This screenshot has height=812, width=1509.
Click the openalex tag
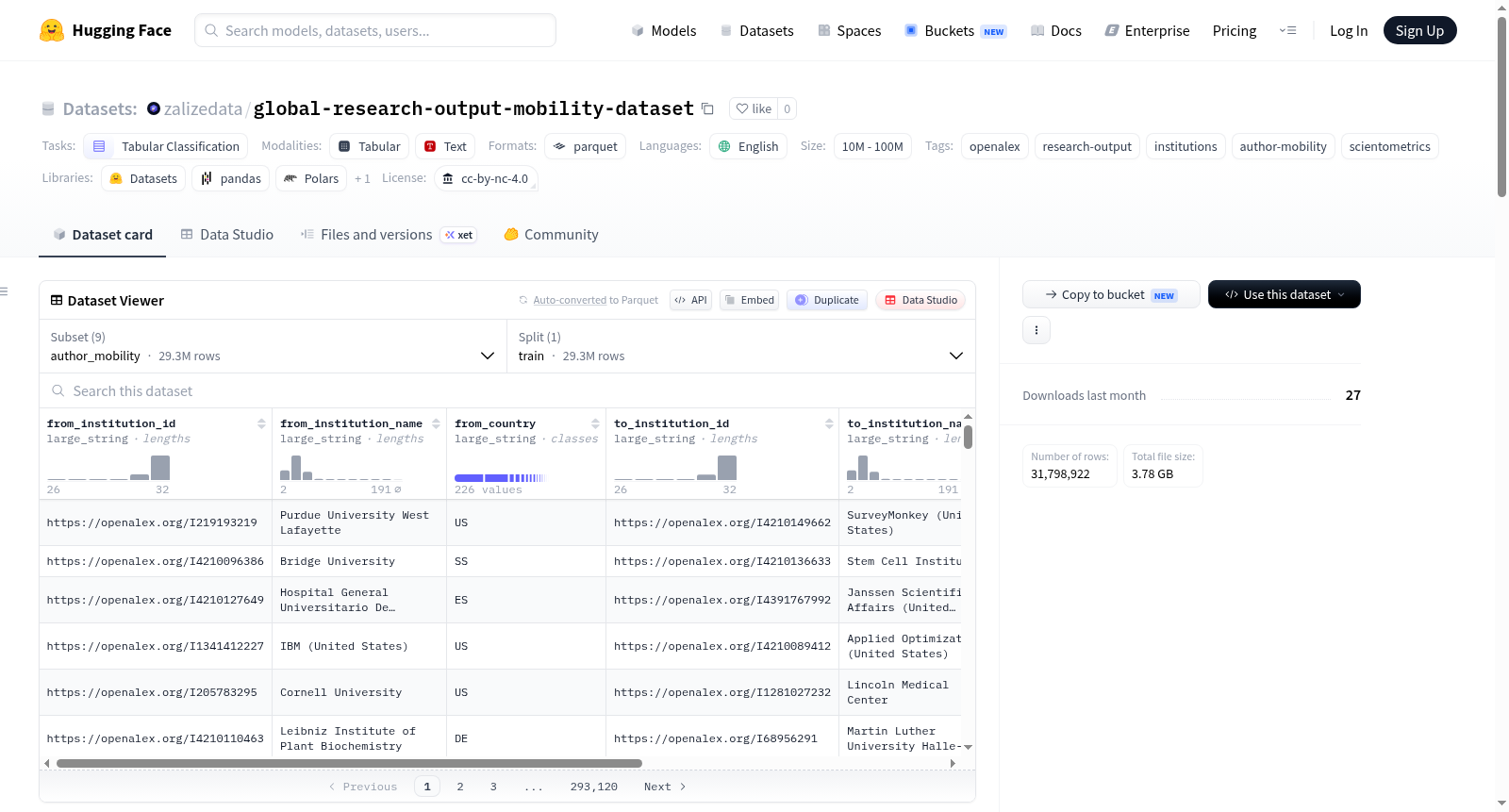[995, 146]
